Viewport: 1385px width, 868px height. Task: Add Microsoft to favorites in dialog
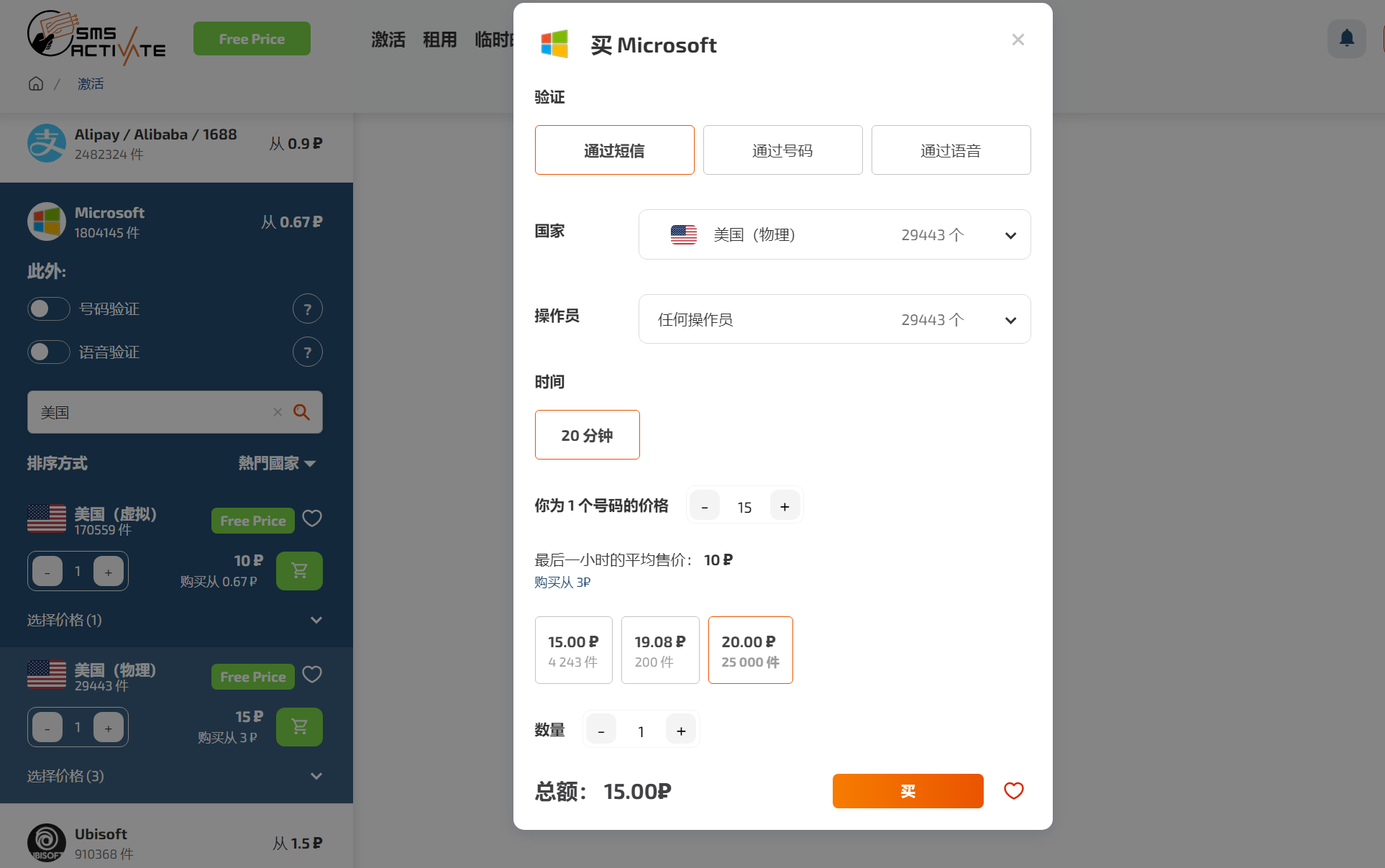pos(1014,791)
